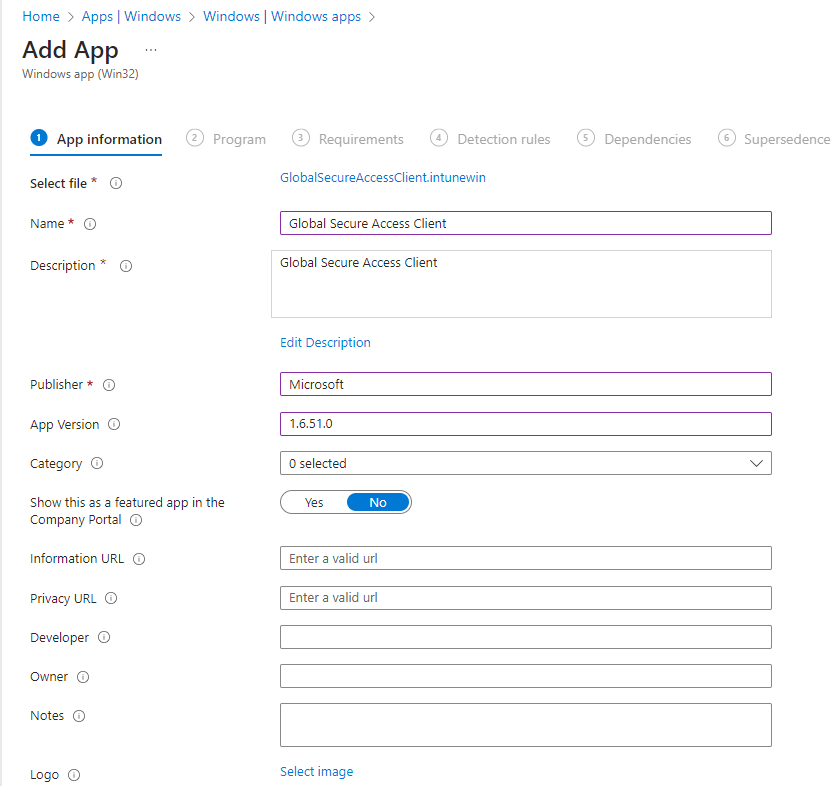
Task: Click the Description text box
Action: pyautogui.click(x=521, y=284)
